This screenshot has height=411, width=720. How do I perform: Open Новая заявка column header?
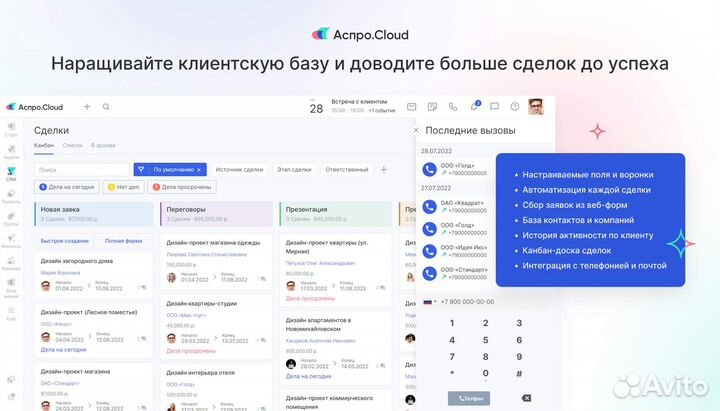point(94,214)
